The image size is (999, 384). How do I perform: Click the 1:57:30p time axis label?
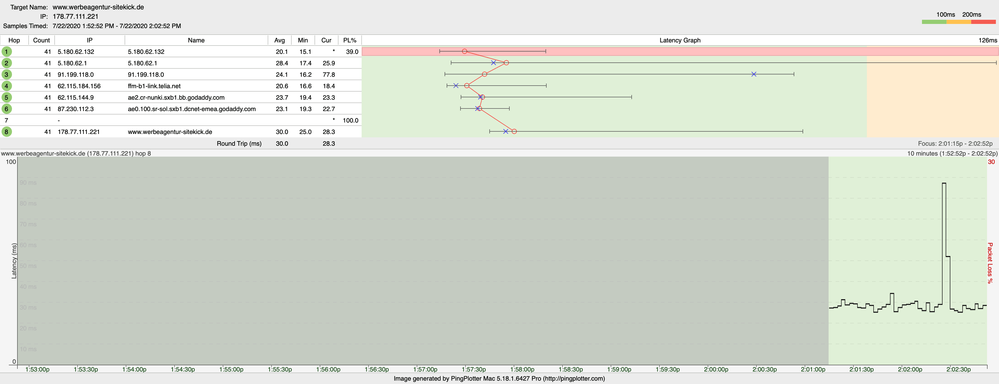pos(473,369)
